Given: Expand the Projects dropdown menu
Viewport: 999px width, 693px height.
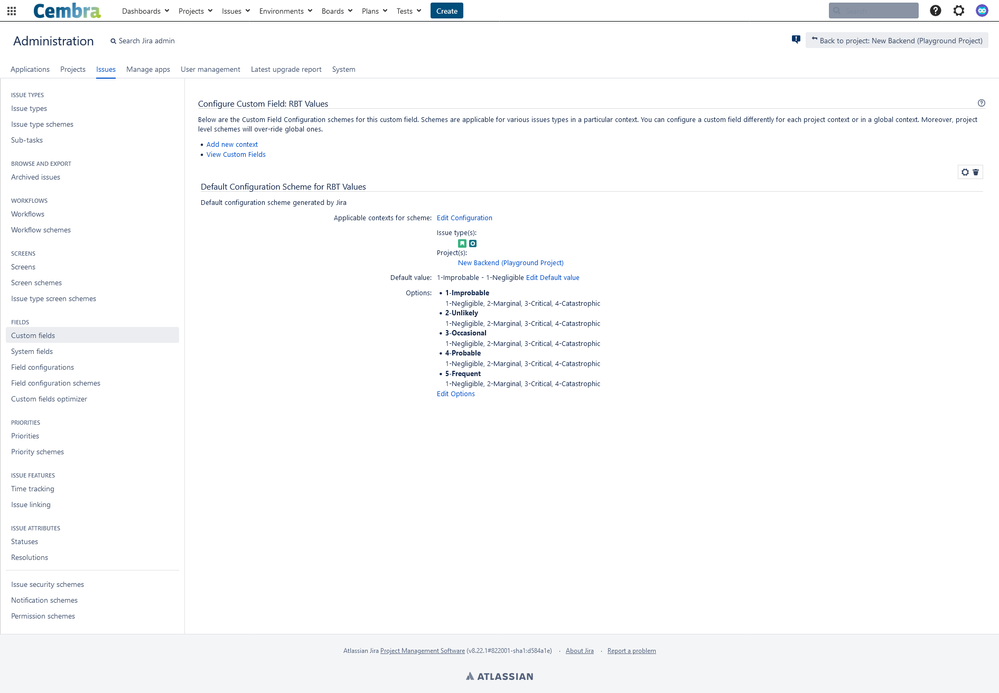Looking at the screenshot, I should point(195,11).
